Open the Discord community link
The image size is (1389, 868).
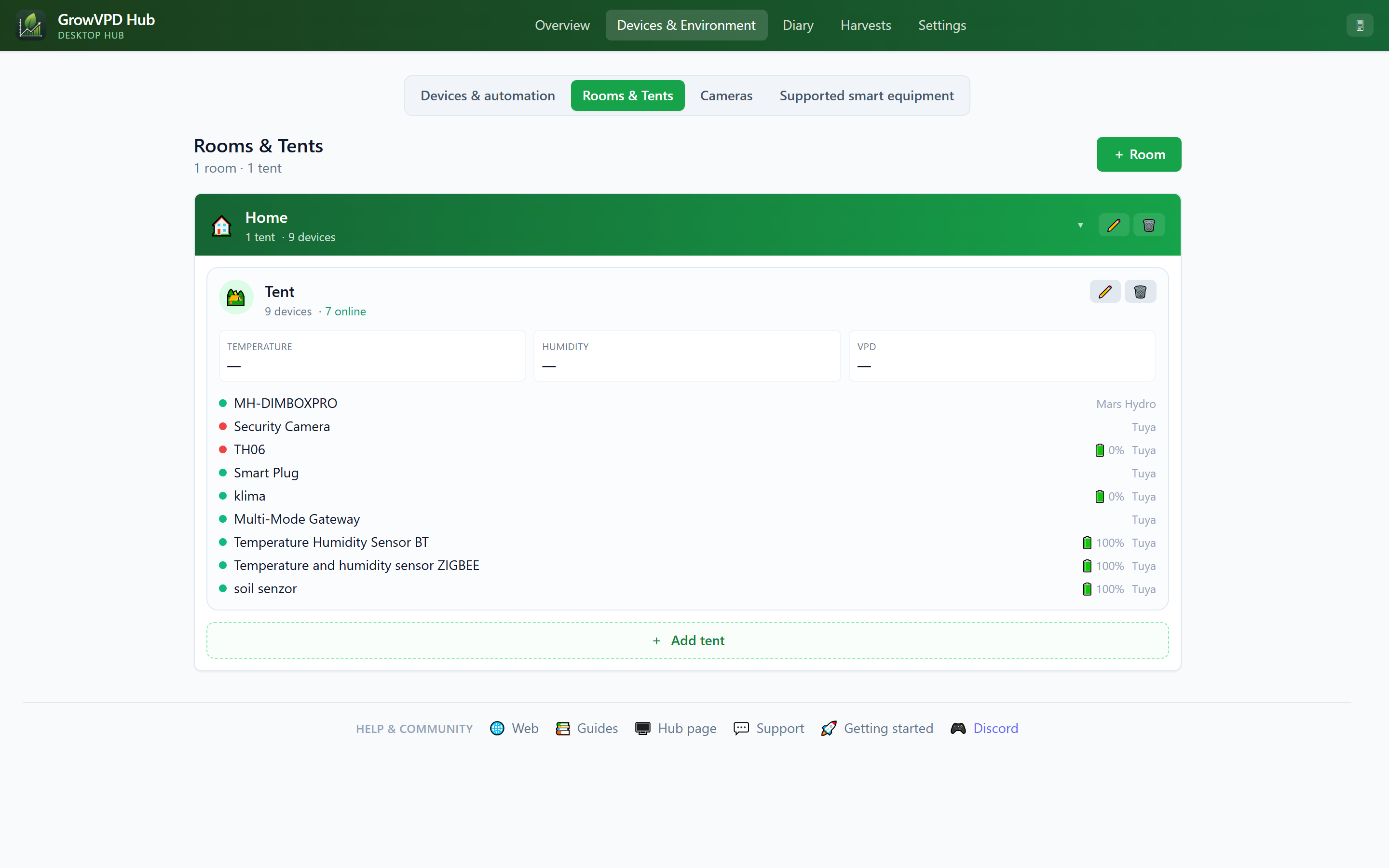point(995,729)
